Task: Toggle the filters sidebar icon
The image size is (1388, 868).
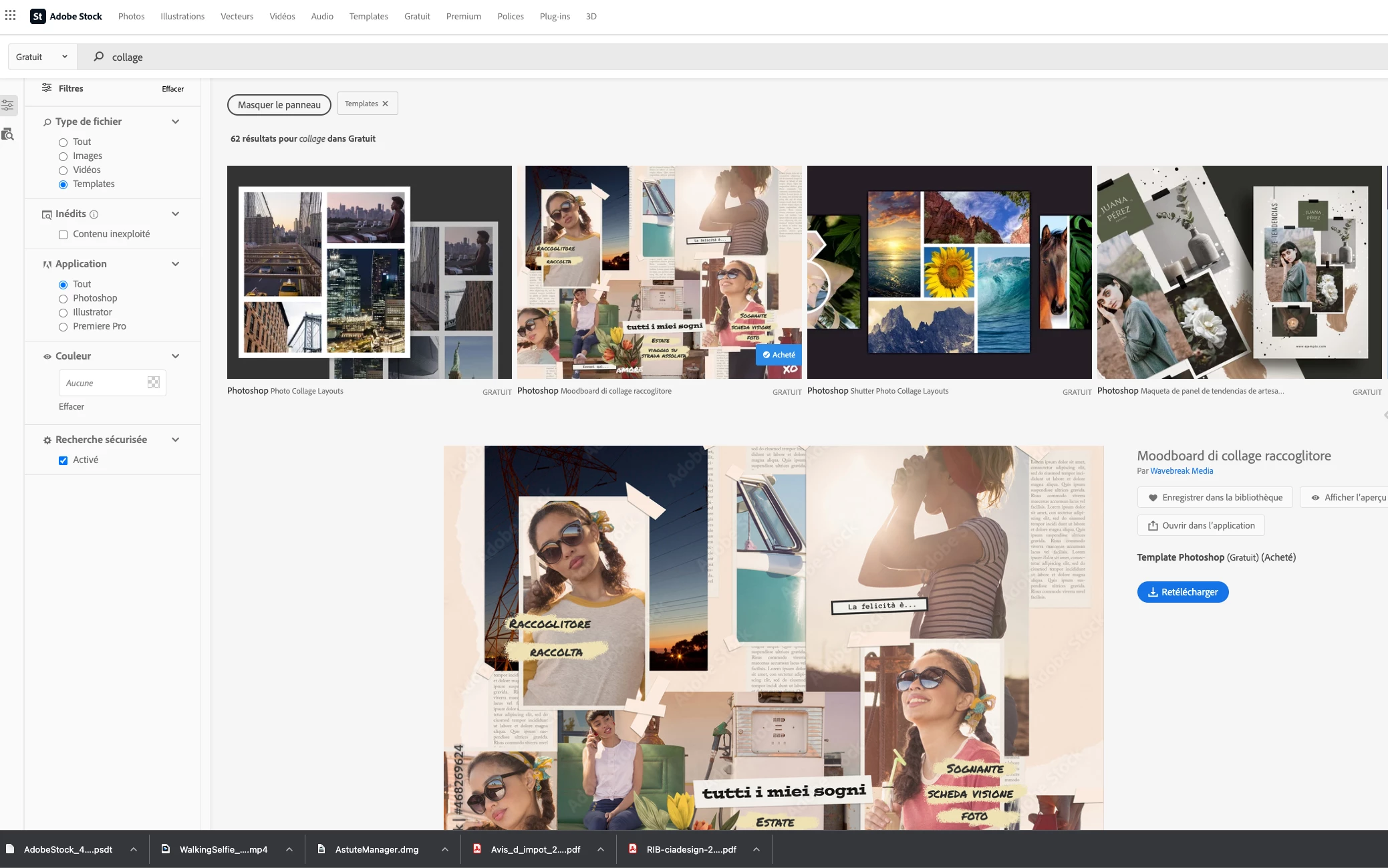Action: click(8, 105)
